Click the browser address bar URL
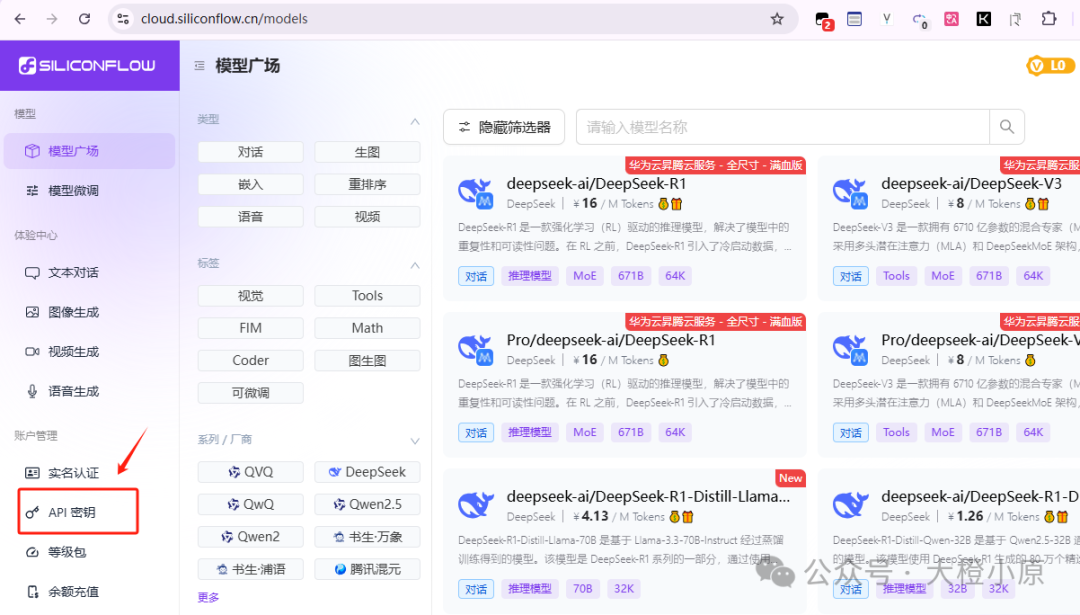This screenshot has width=1080, height=615. (225, 19)
